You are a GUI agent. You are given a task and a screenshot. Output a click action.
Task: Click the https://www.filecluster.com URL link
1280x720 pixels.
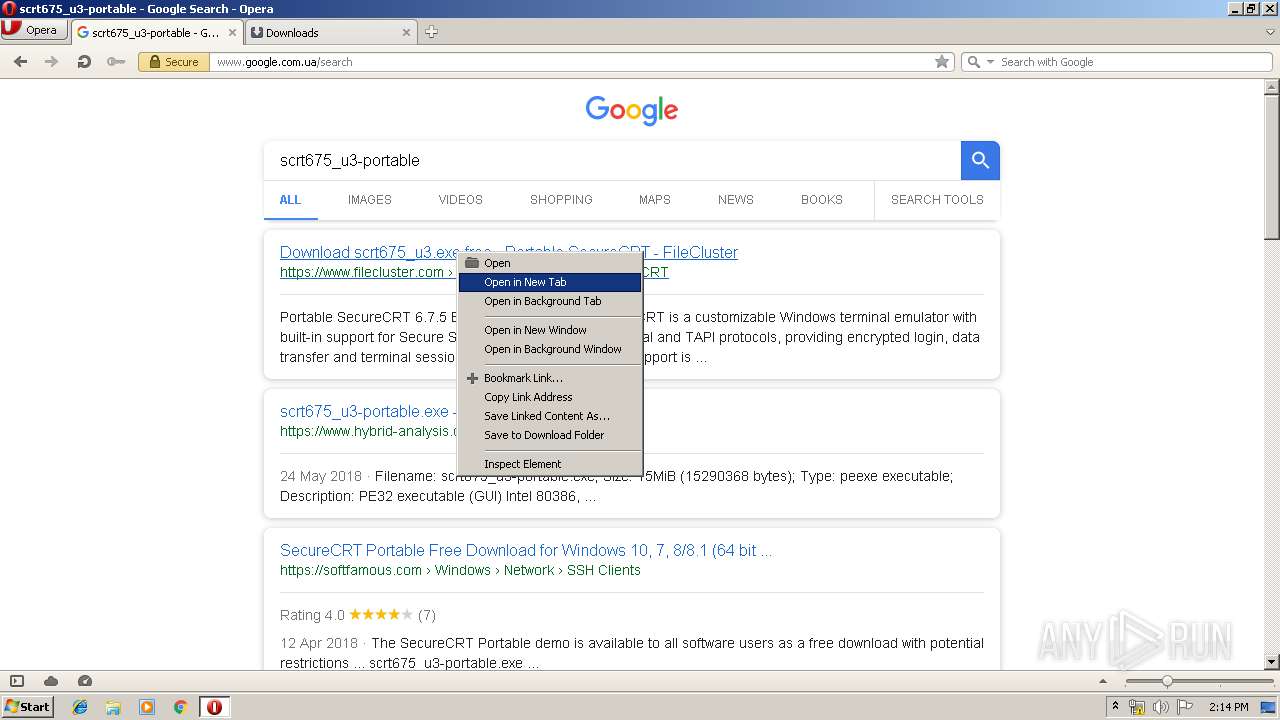[x=361, y=272]
